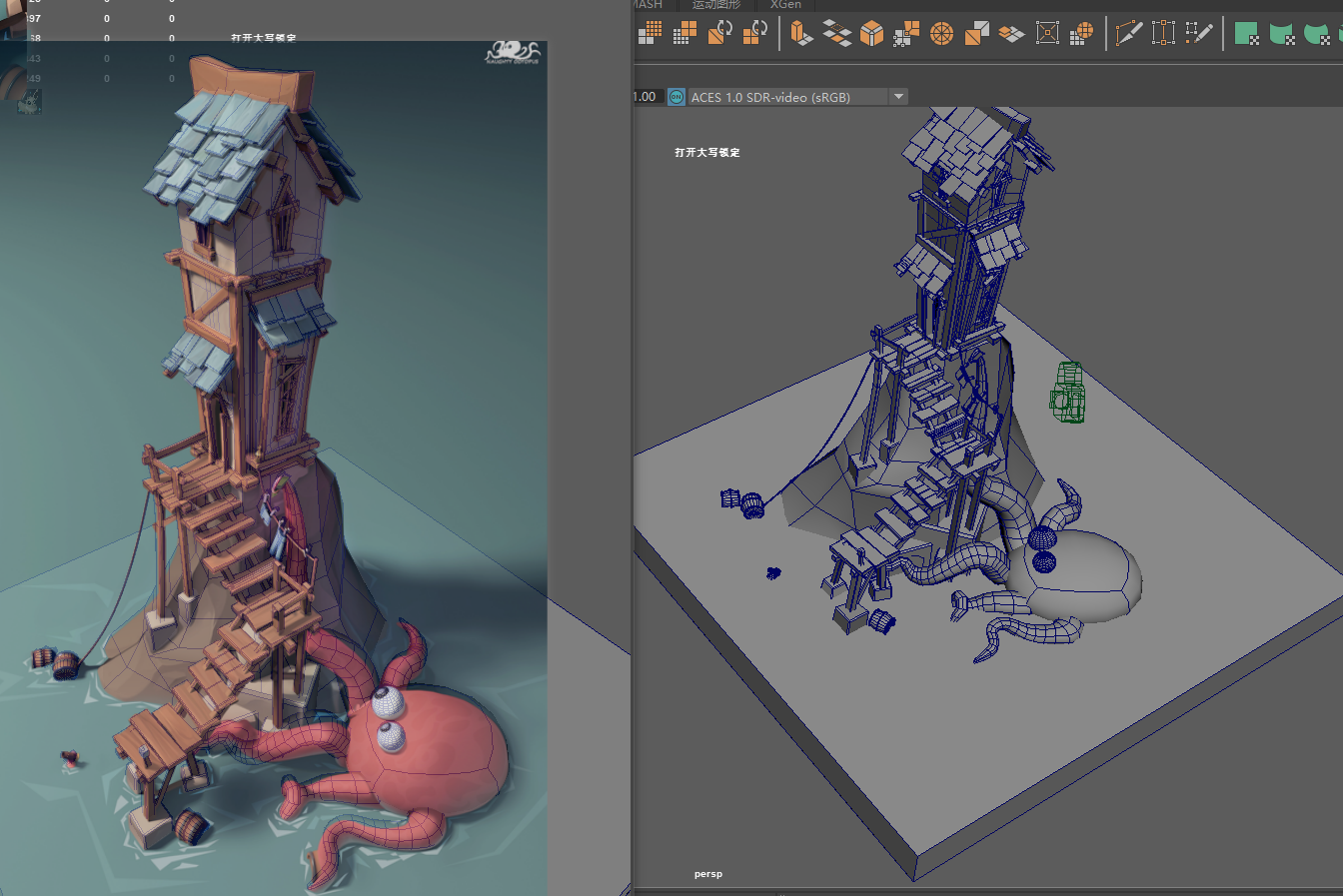This screenshot has width=1343, height=896.
Task: Click the dropdown arrow next to ACES transform
Action: click(898, 97)
